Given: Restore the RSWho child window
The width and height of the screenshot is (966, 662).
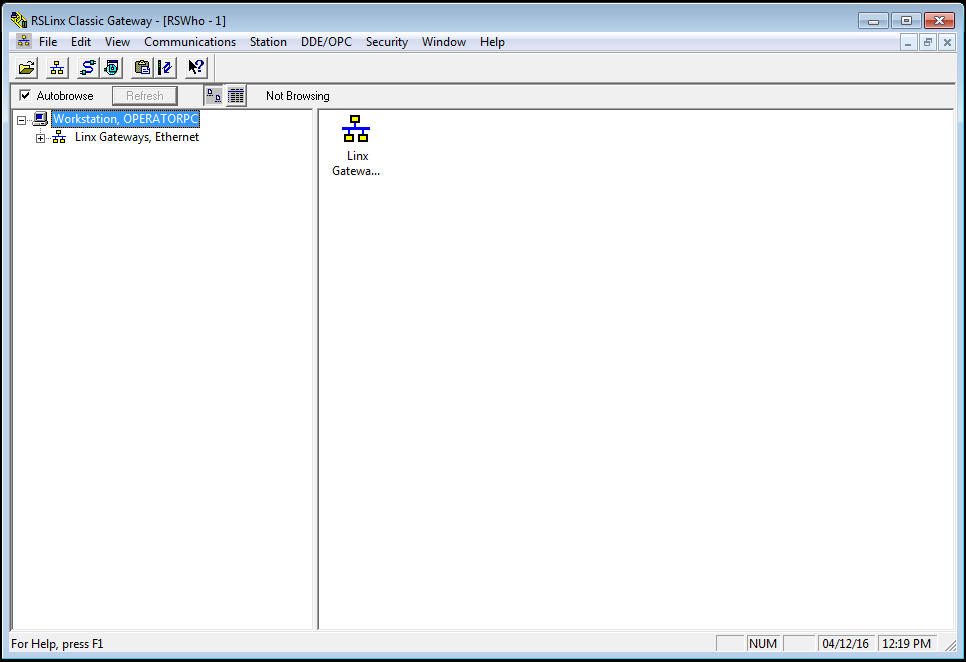Looking at the screenshot, I should point(928,42).
